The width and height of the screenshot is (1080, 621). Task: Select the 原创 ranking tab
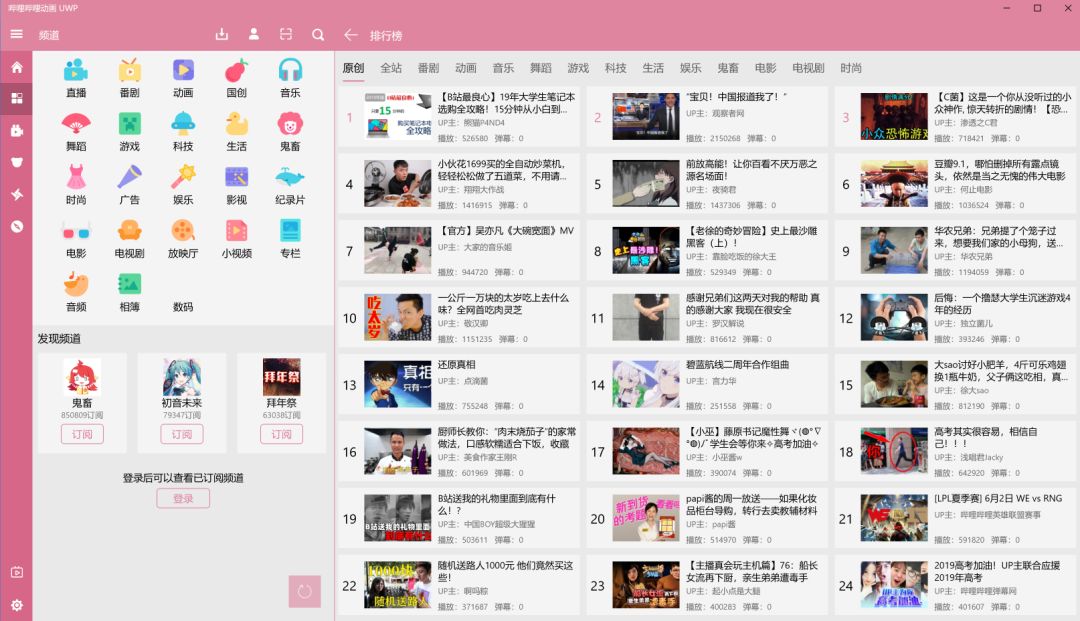(x=353, y=67)
